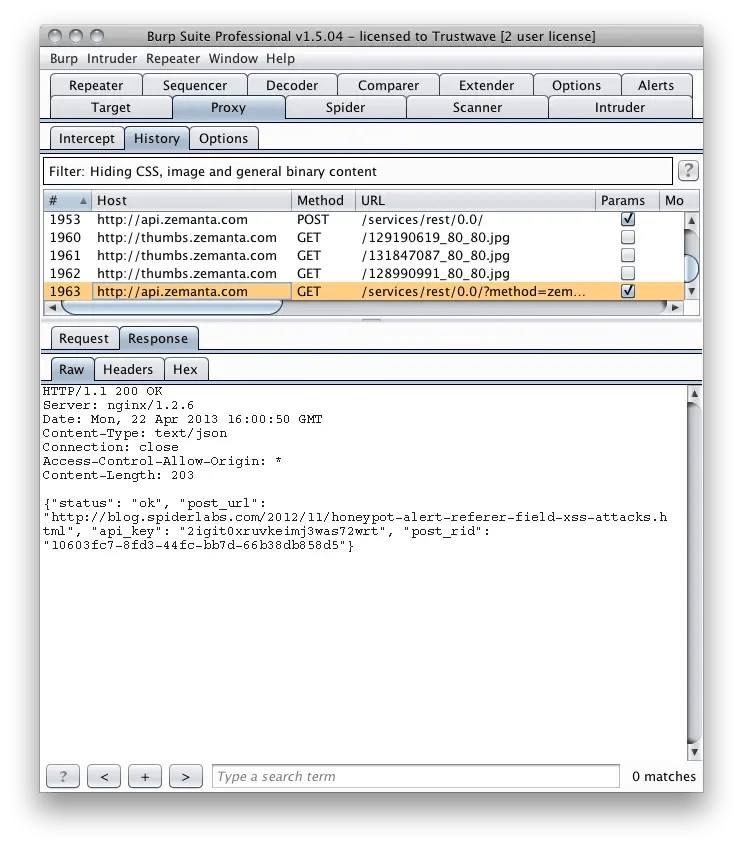
Task: Open the history filter bar settings
Action: click(357, 172)
